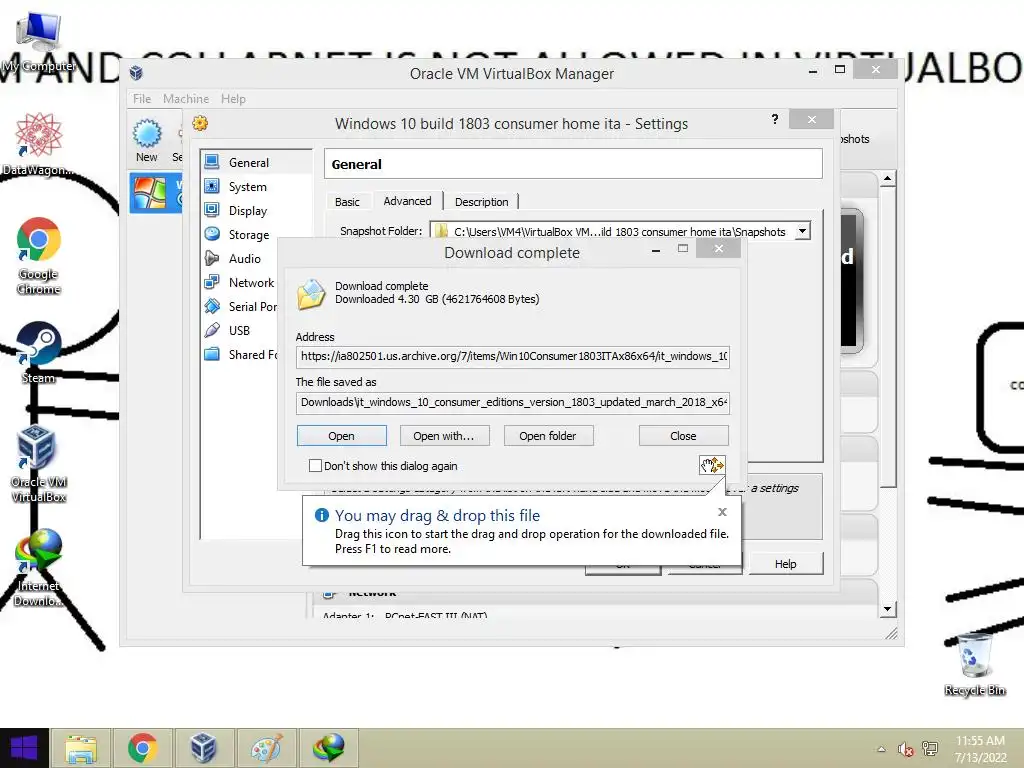This screenshot has width=1024, height=768.
Task: Open the Internet Download Manager desktop shortcut
Action: click(x=39, y=568)
